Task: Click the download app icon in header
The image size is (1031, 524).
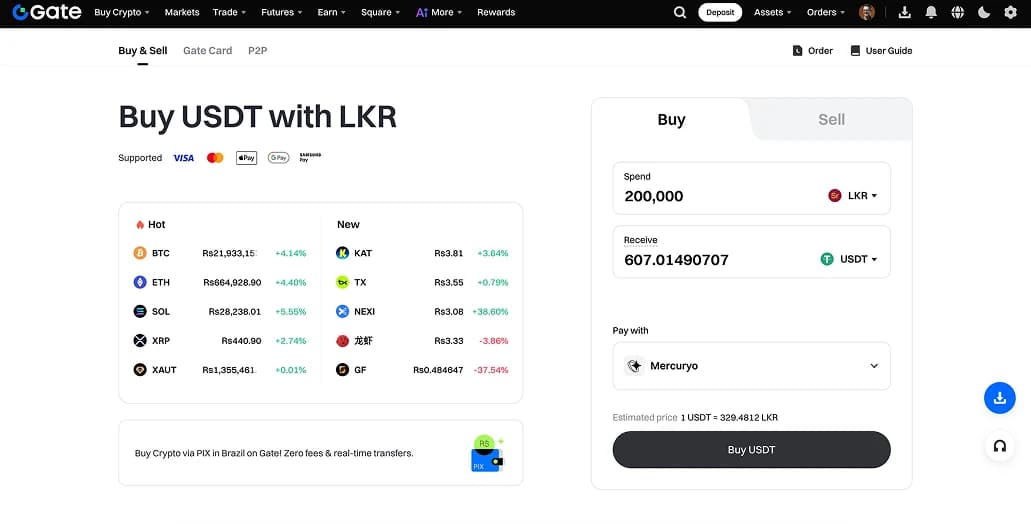Action: tap(905, 12)
